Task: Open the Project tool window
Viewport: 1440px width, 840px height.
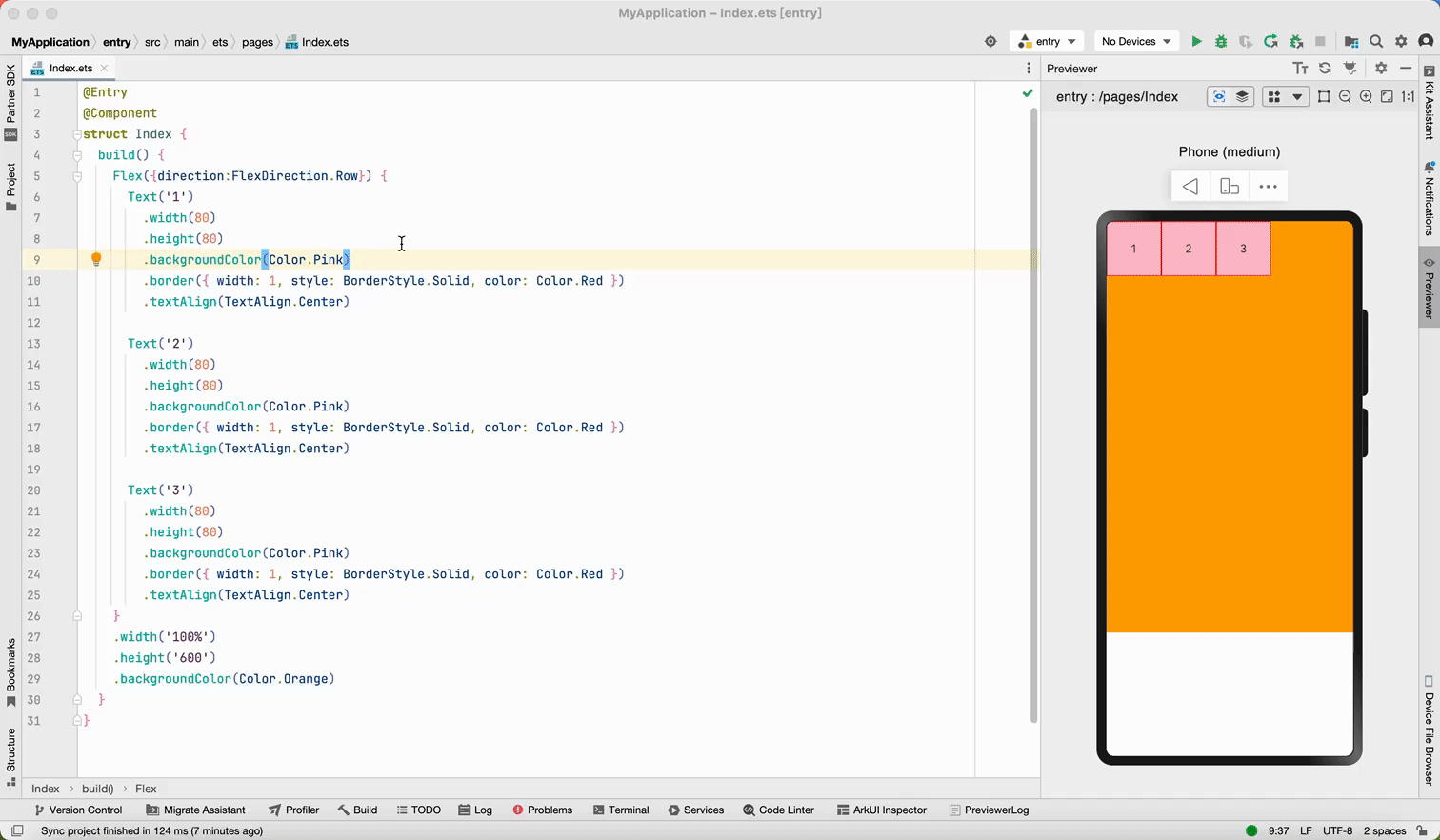Action: click(x=10, y=188)
